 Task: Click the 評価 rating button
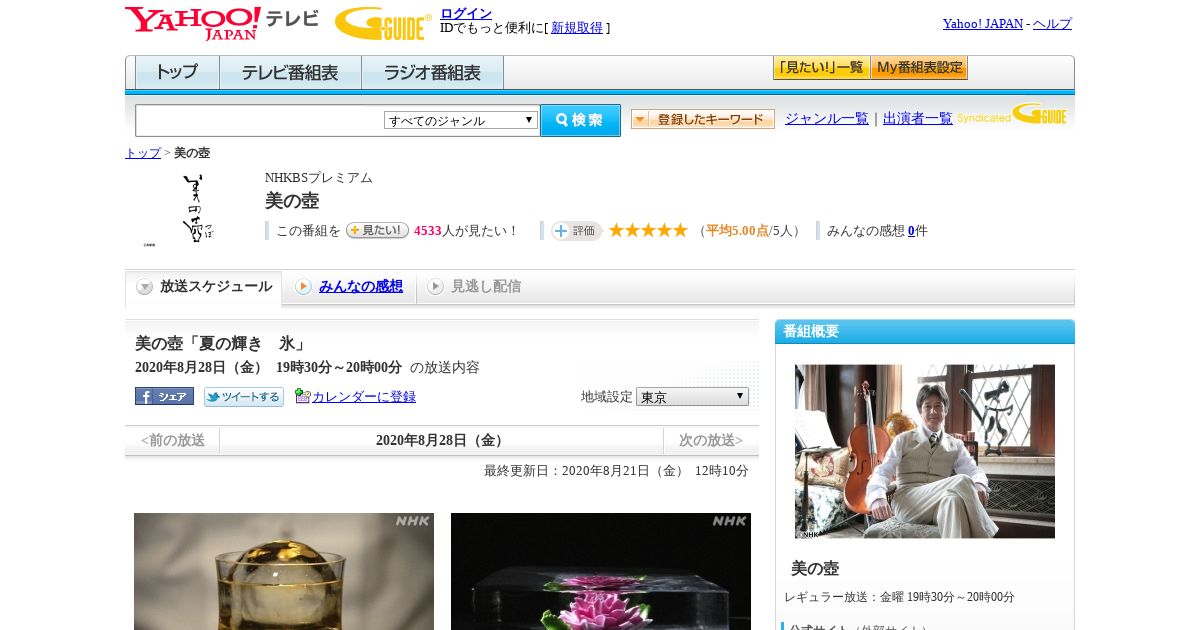(x=576, y=231)
